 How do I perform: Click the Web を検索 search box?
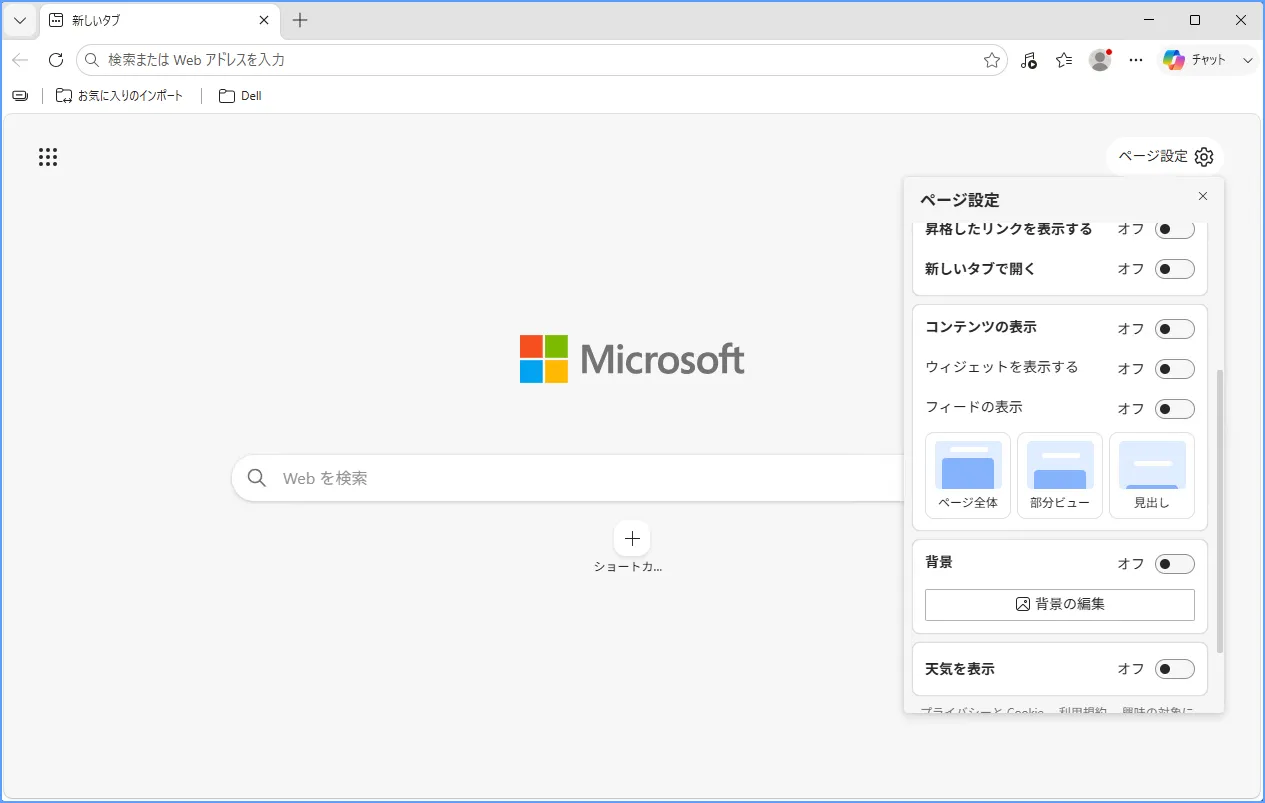click(570, 478)
